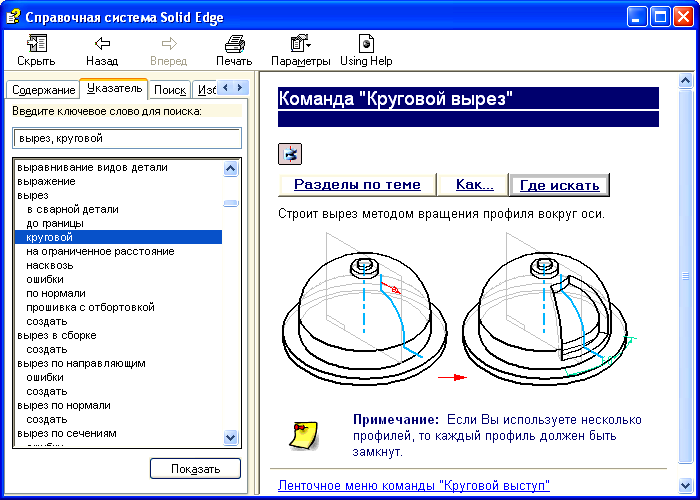Click the Где искать button
Viewport: 700px width, 500px height.
pos(559,185)
